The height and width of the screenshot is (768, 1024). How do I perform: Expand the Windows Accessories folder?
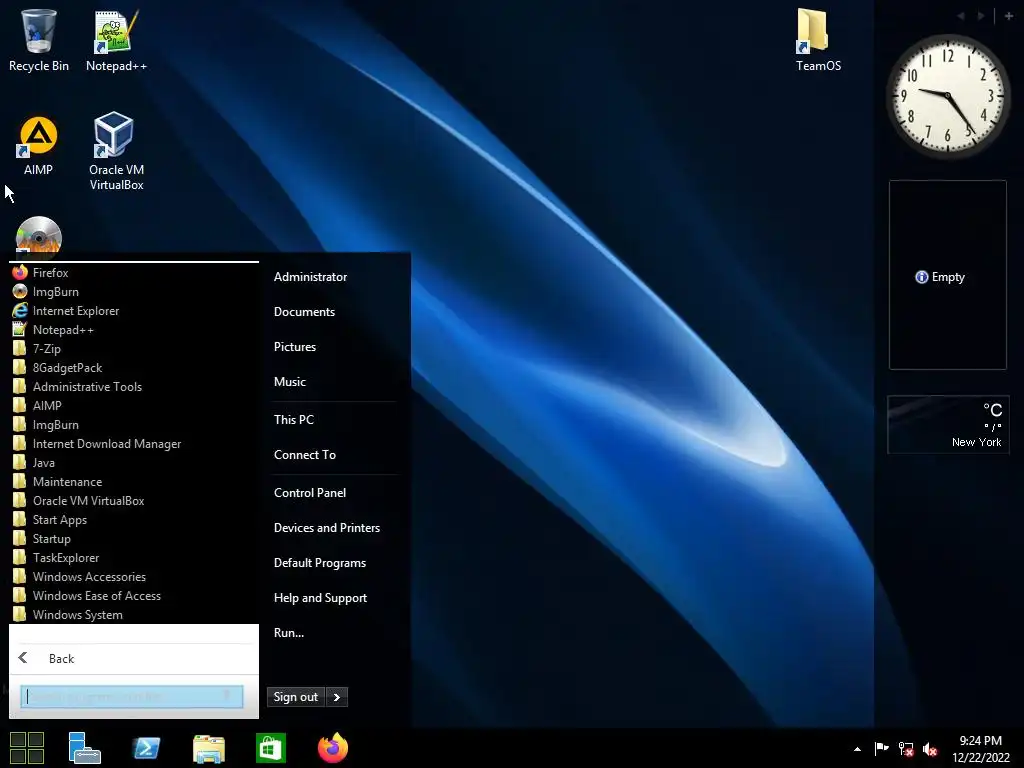pos(134,576)
